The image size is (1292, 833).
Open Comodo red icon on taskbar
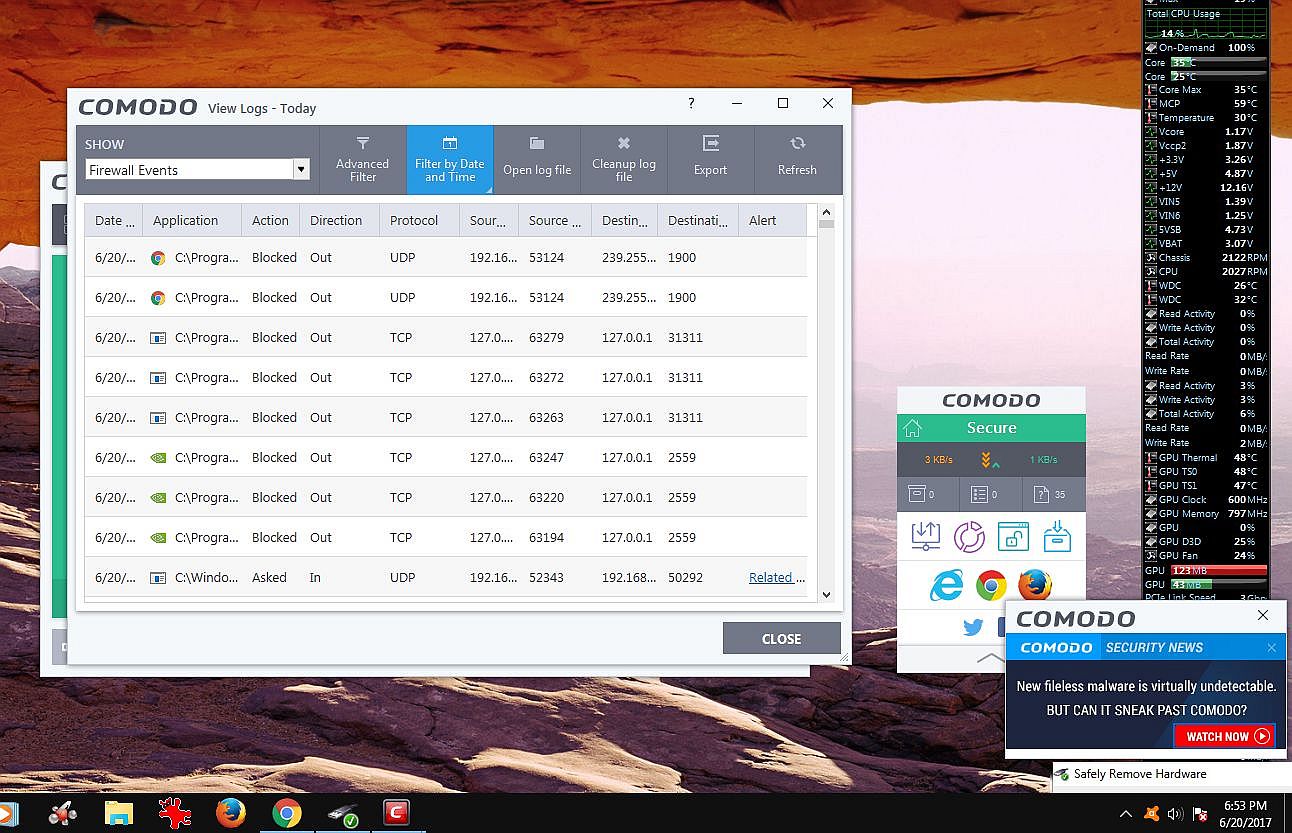(397, 813)
